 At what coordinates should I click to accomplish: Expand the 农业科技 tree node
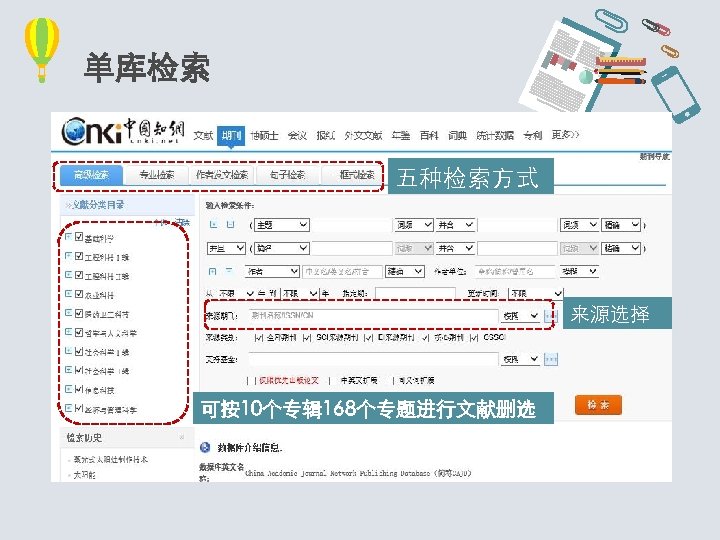pos(68,294)
